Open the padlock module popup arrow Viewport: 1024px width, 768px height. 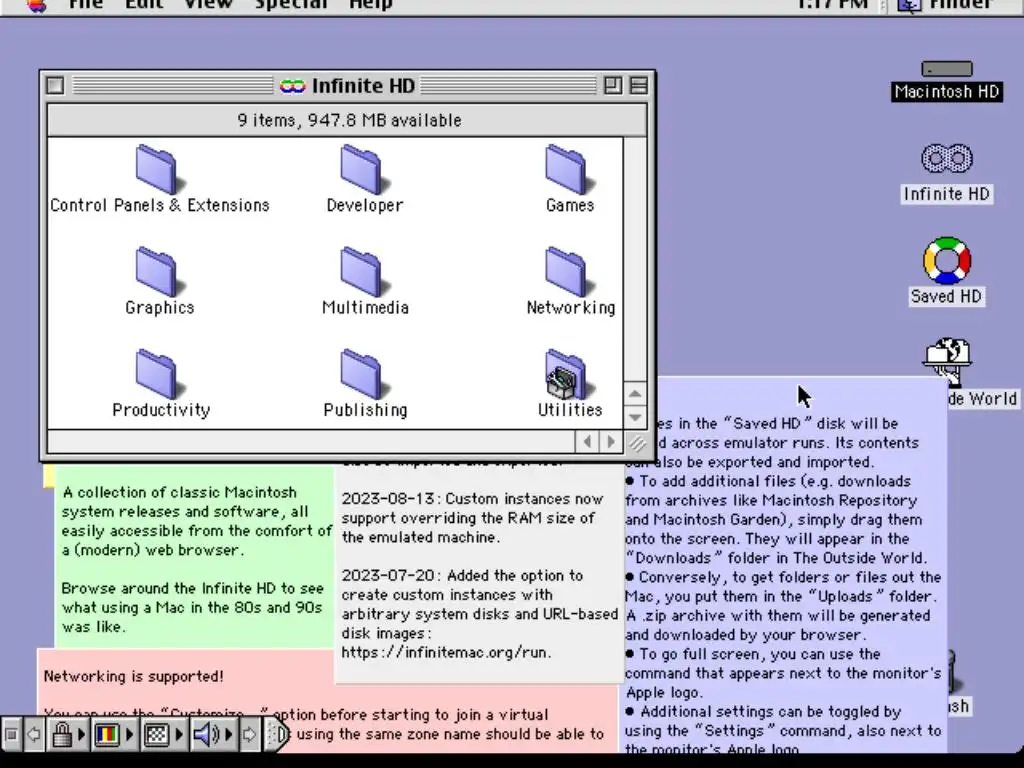[81, 735]
